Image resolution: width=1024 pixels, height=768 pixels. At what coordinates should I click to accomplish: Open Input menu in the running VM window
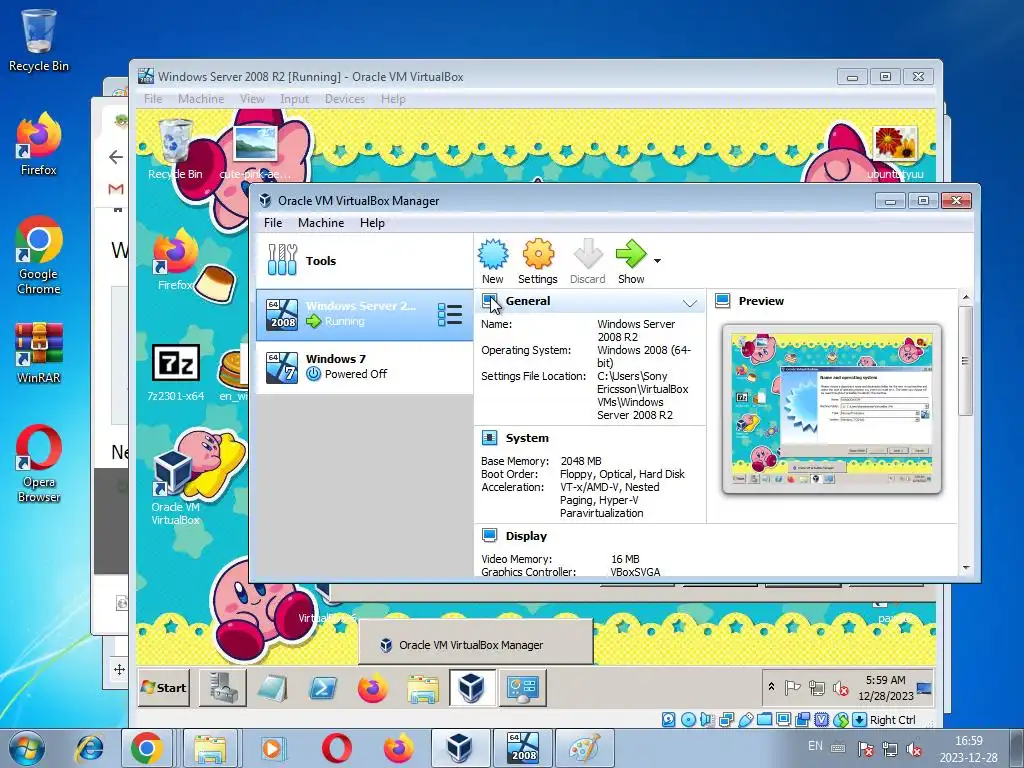(x=295, y=99)
